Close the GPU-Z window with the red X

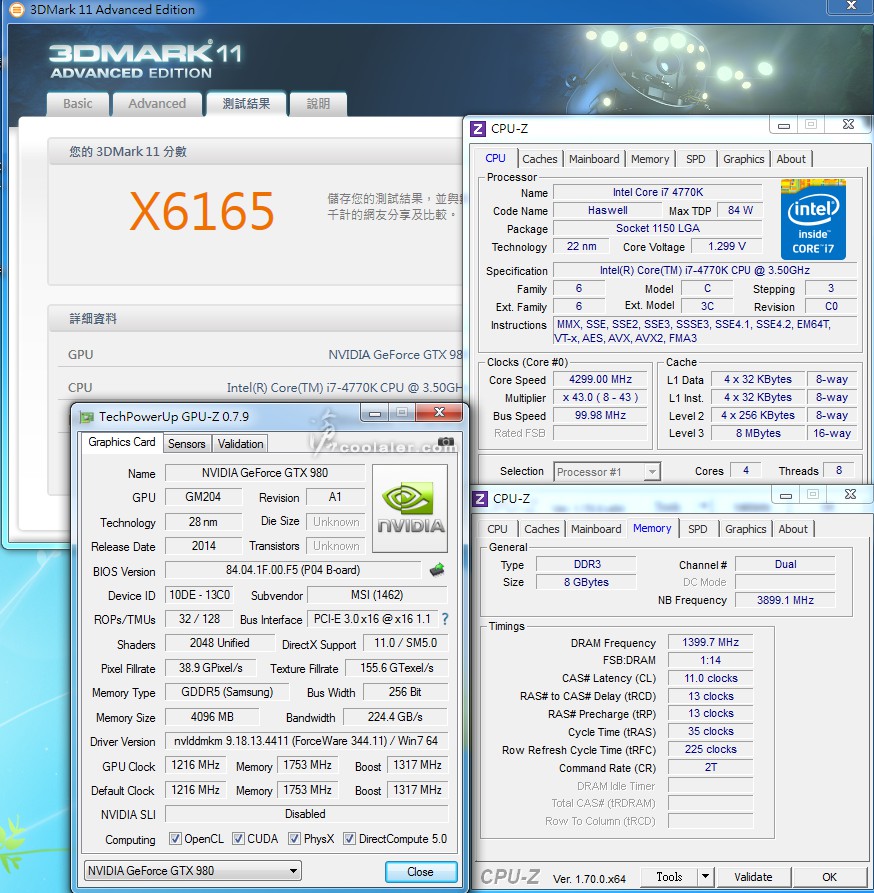439,412
